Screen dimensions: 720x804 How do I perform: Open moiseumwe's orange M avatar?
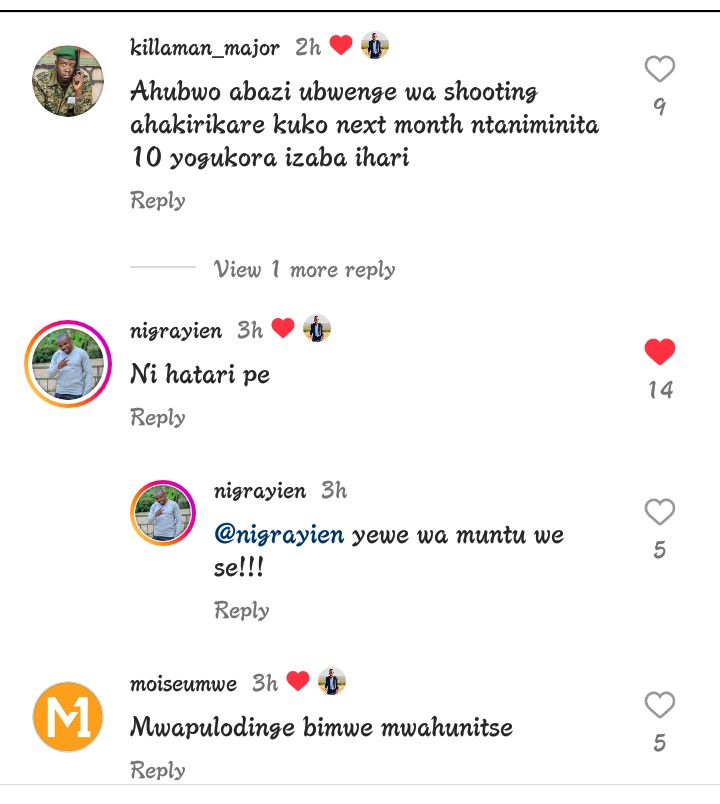68,716
